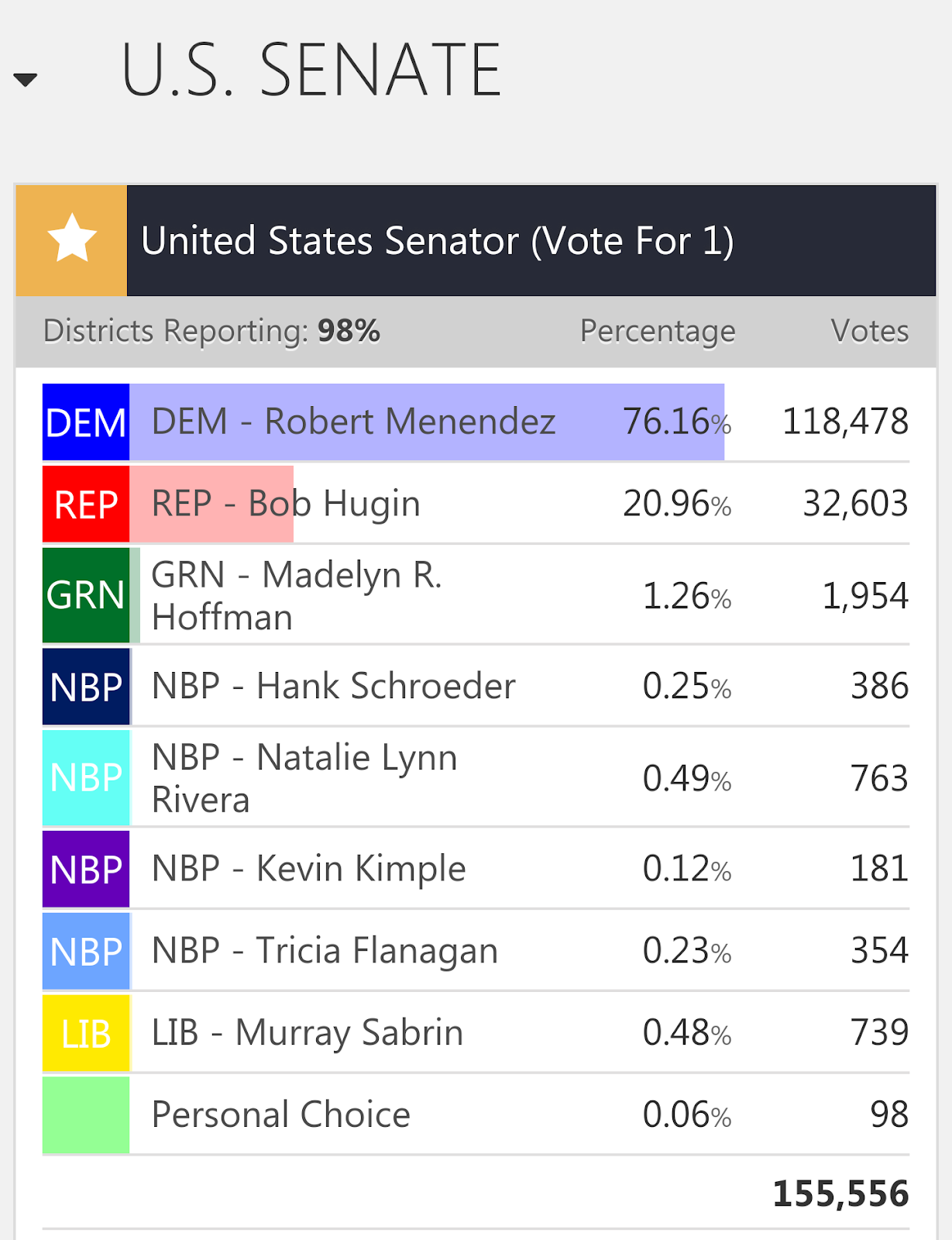Click Tricia Flanagan's light blue NBP badge
Viewport: 952px width, 1240px height.
tap(86, 951)
